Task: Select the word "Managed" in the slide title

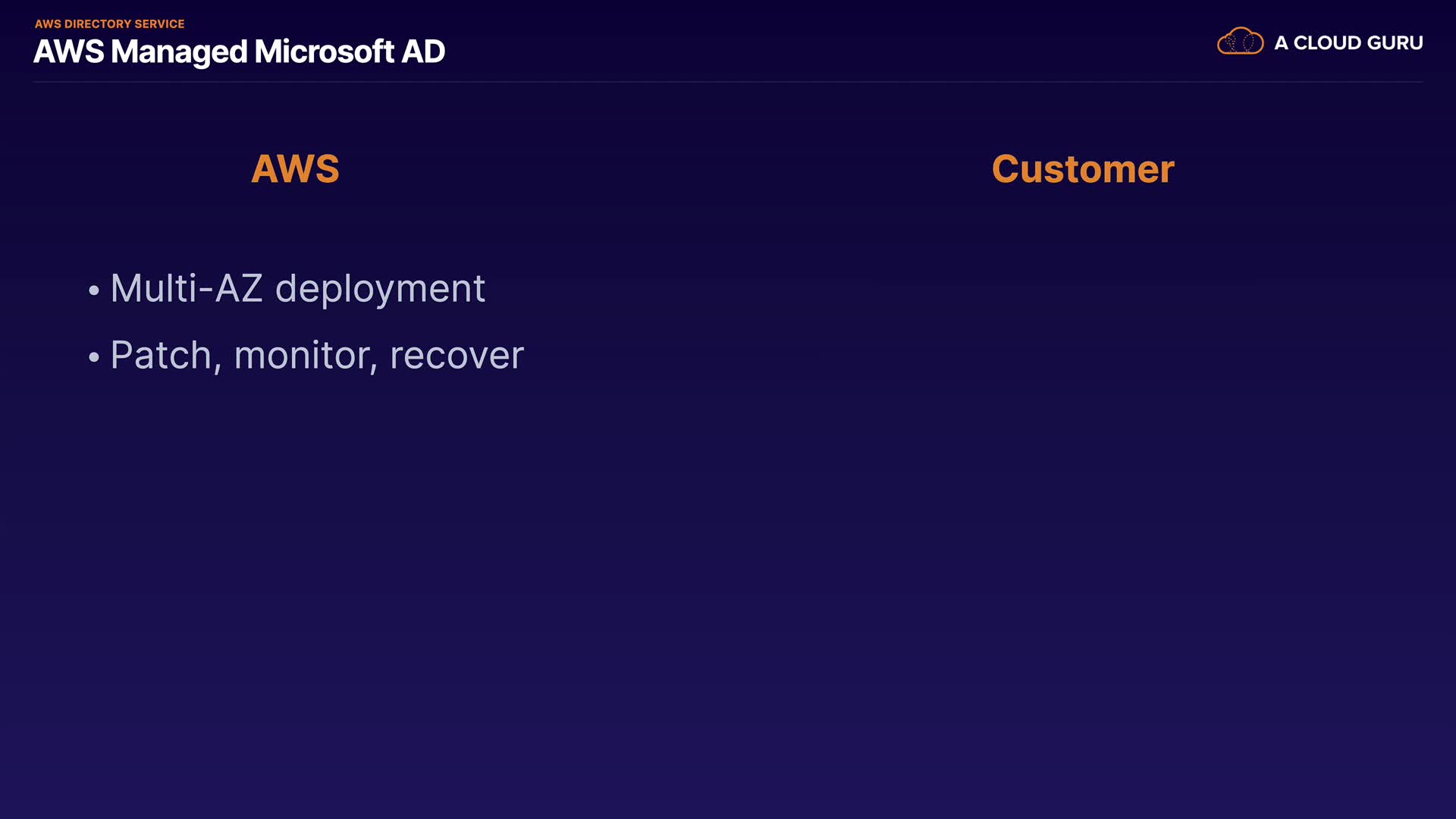Action: [179, 52]
